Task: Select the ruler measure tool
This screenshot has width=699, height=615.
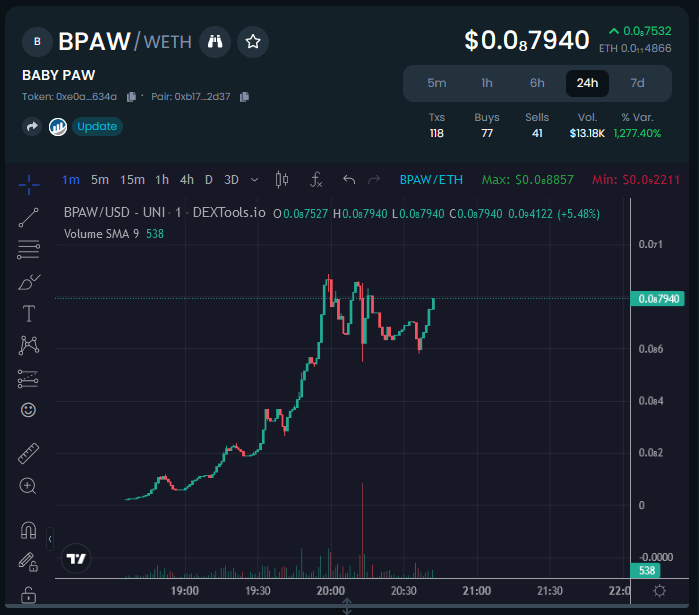Action: pos(28,454)
